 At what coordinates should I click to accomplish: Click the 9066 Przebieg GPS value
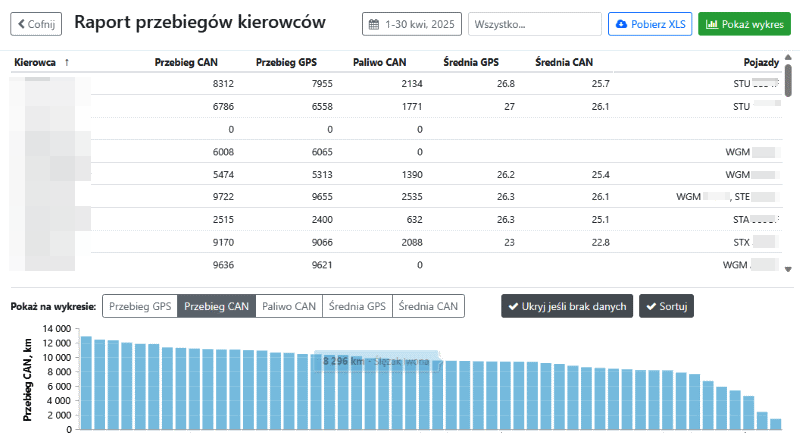click(322, 242)
